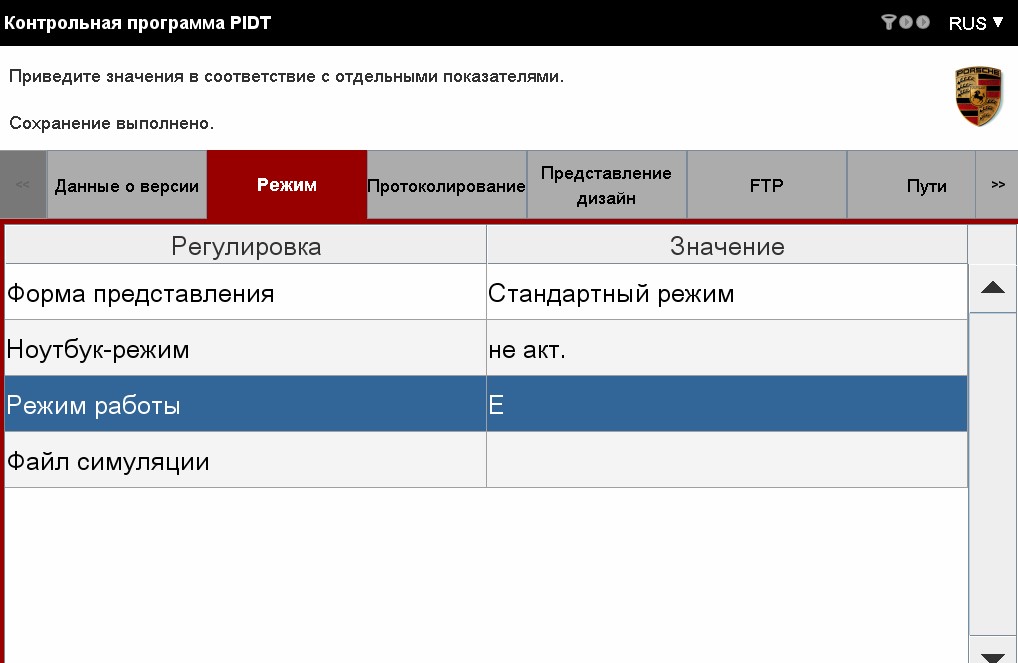
Task: Click the empty Файл симуляции value field
Action: click(x=726, y=462)
